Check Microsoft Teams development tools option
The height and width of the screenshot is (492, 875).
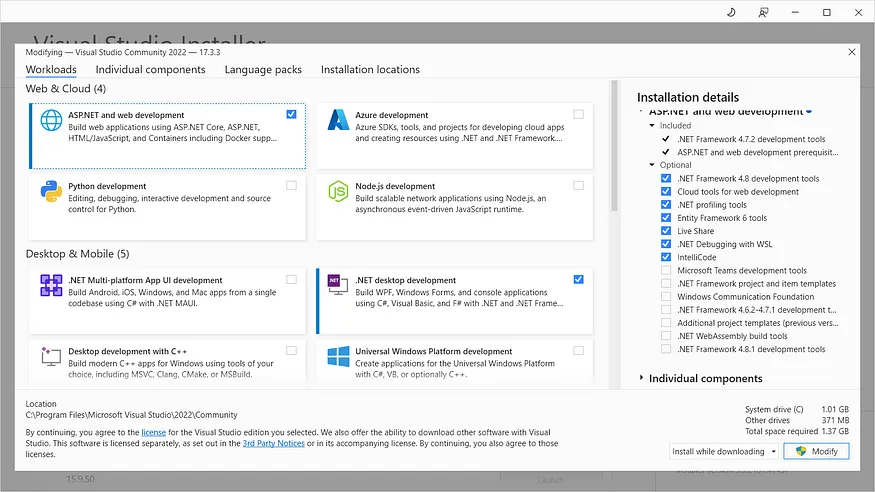tap(666, 271)
